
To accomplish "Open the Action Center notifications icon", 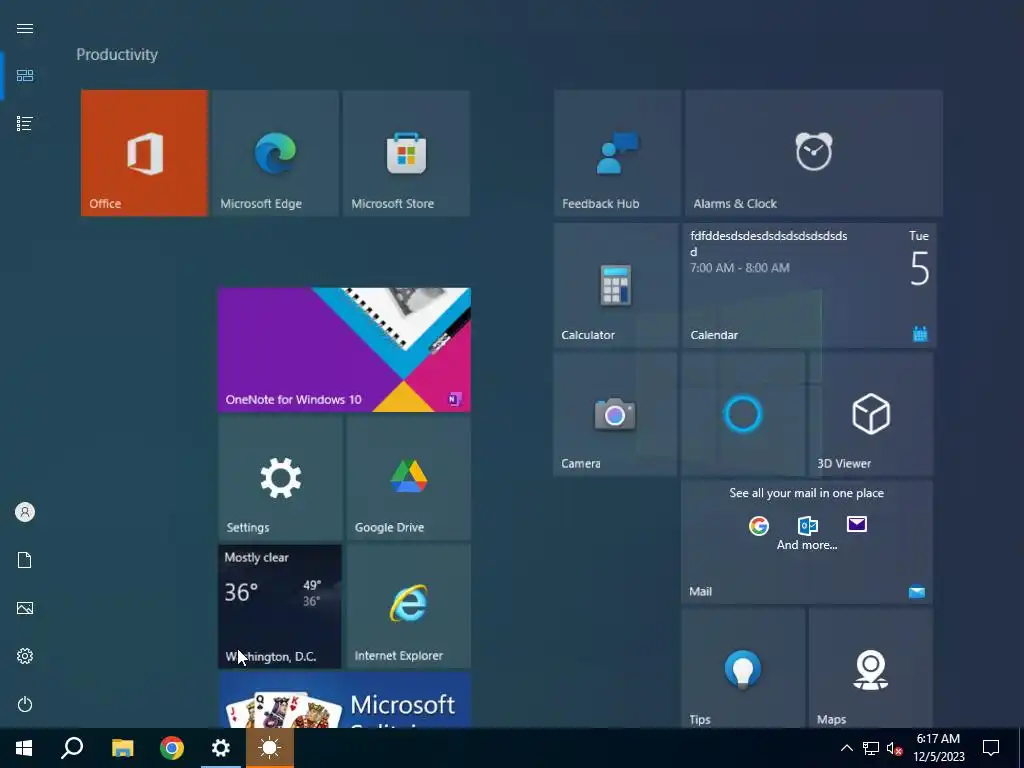I will [991, 748].
